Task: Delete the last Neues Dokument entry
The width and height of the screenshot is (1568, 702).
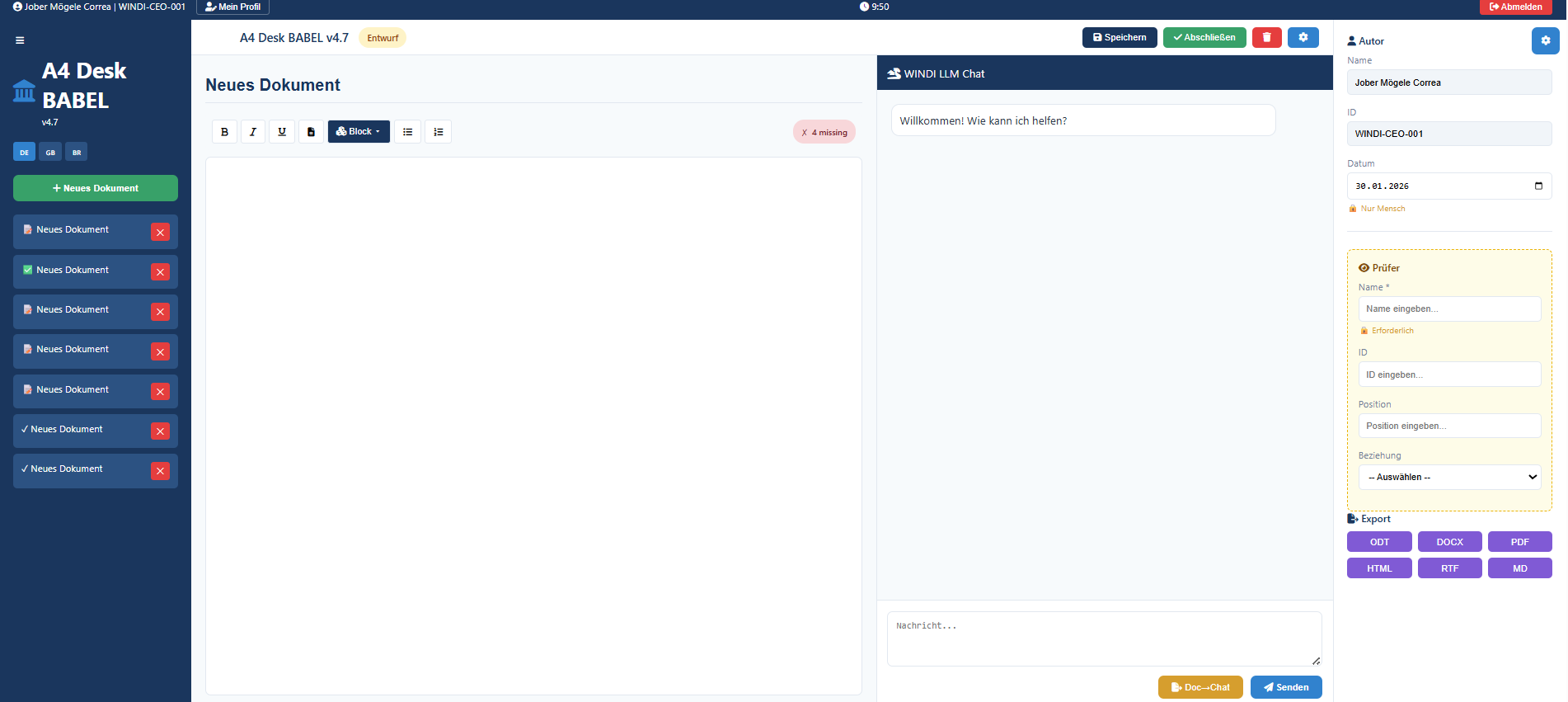Action: [160, 471]
